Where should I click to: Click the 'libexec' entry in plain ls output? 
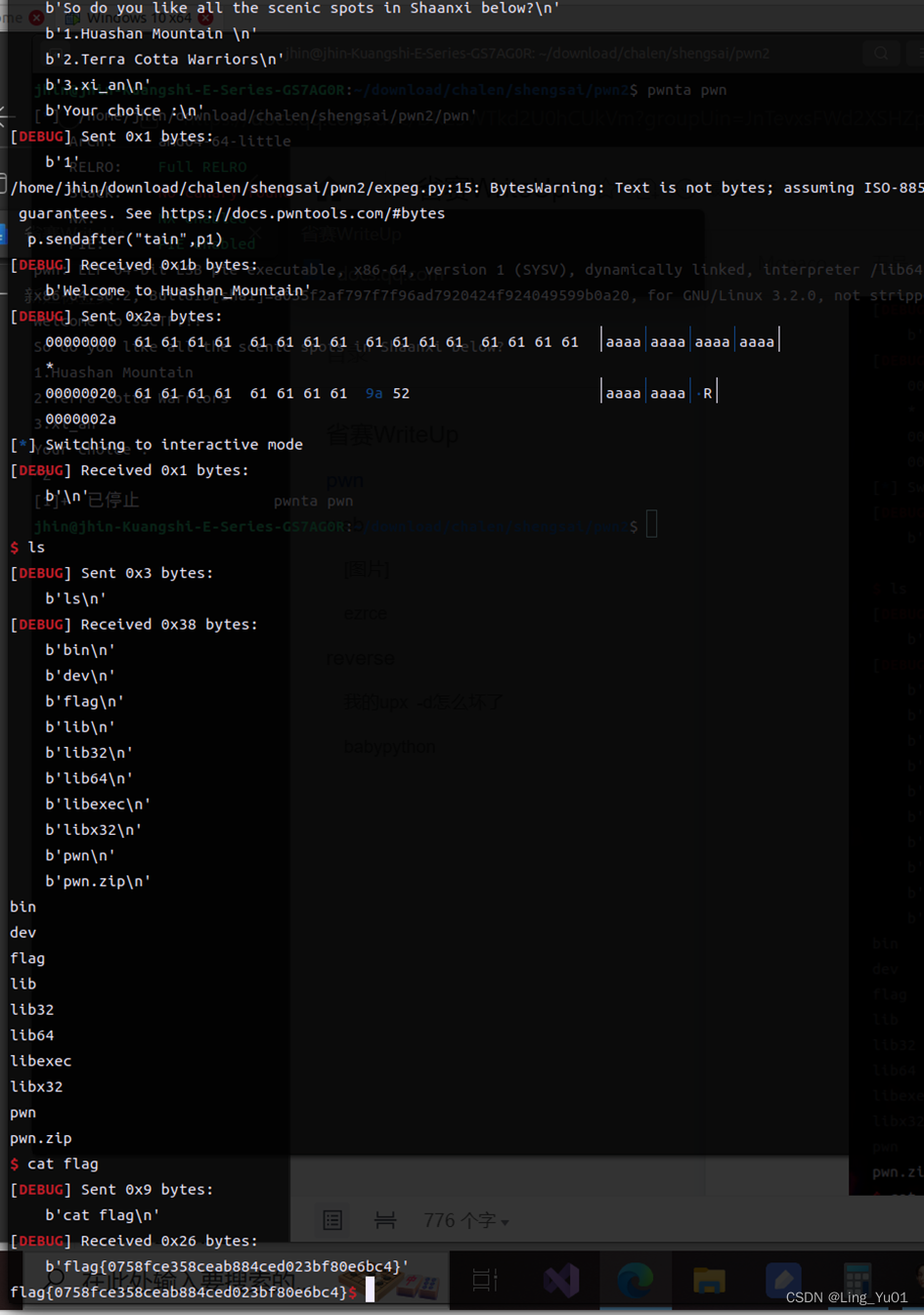[x=40, y=1061]
